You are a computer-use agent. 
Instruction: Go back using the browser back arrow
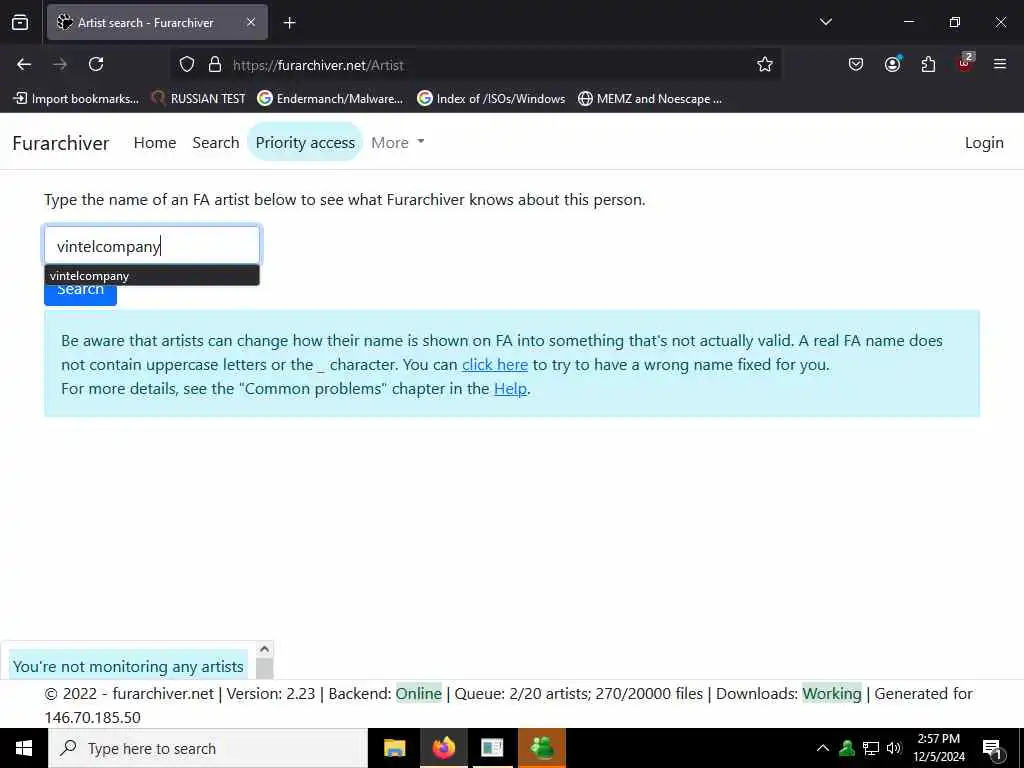tap(24, 64)
